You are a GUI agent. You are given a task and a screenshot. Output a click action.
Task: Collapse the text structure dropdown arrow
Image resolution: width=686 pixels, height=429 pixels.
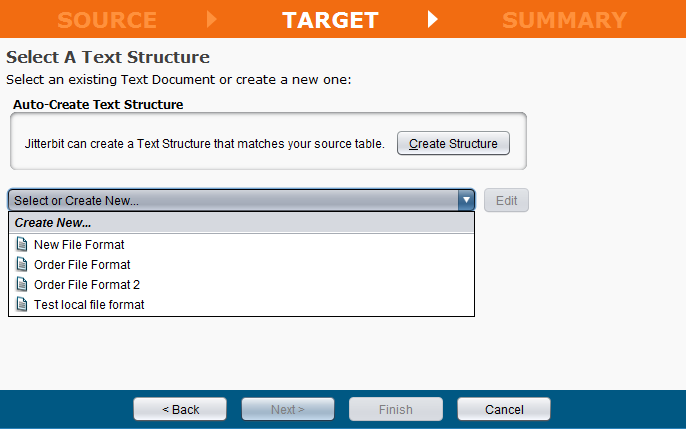click(466, 200)
